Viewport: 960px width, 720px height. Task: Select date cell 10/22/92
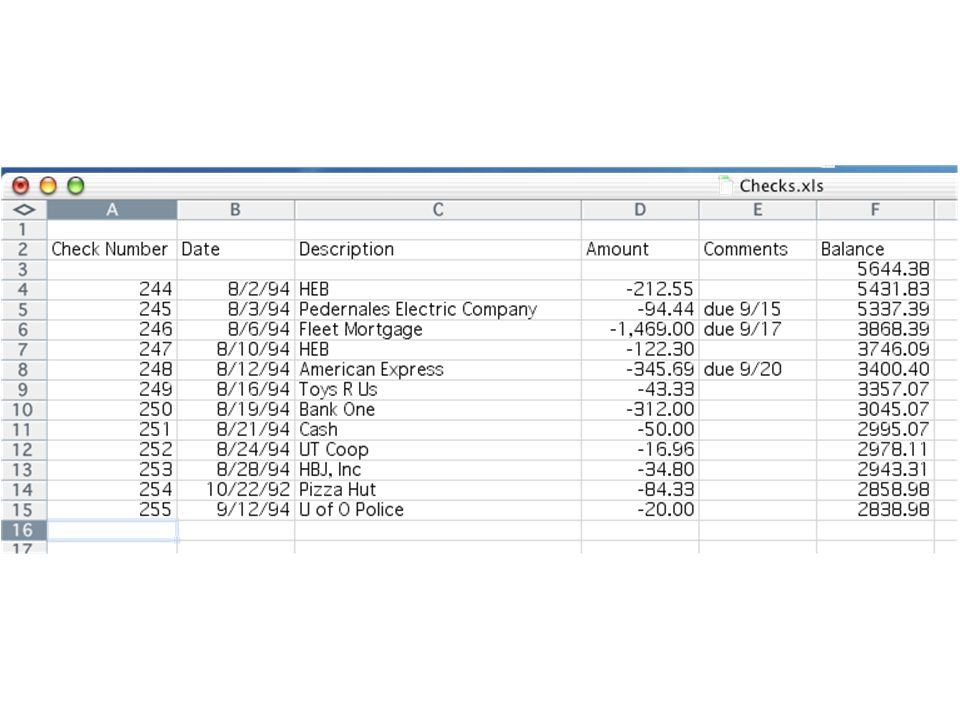[236, 490]
